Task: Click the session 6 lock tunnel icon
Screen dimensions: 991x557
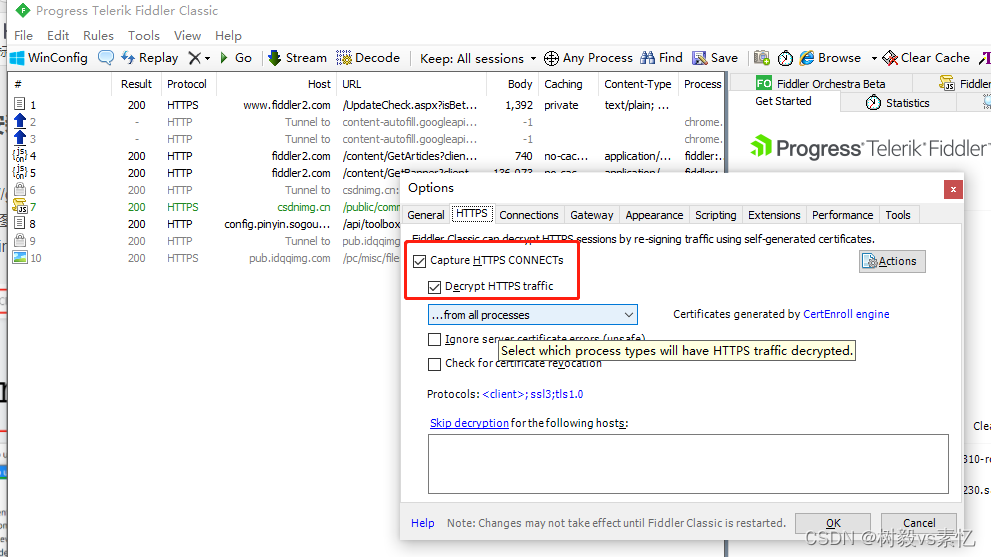Action: pyautogui.click(x=20, y=190)
